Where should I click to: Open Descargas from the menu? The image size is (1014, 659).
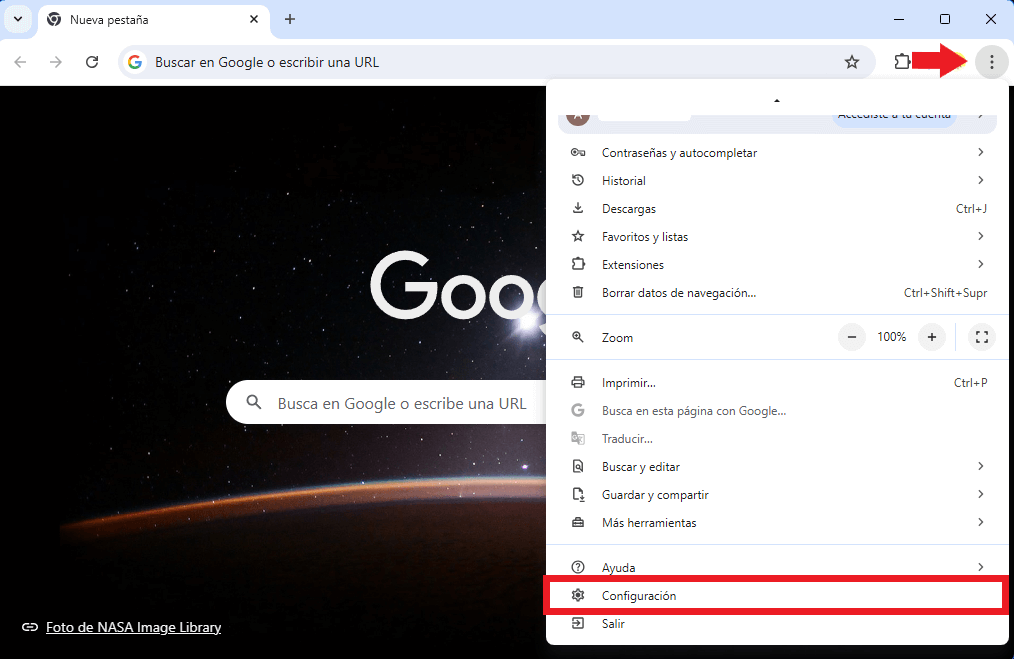tap(777, 208)
